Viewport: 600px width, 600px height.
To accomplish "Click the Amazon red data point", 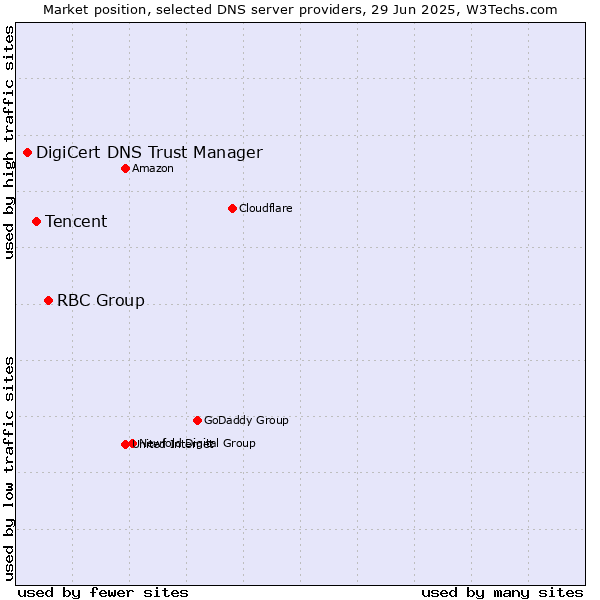I will pos(125,169).
